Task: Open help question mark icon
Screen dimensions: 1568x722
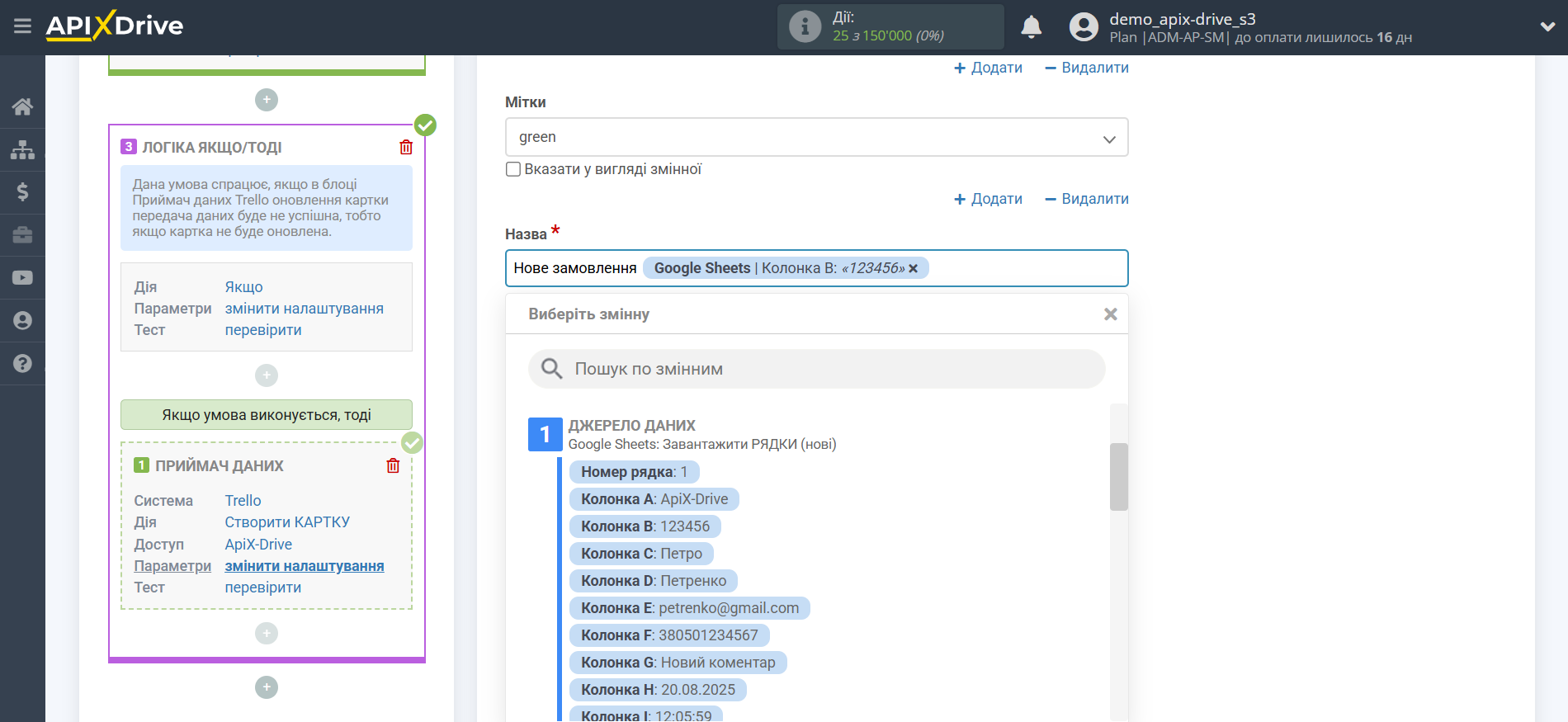Action: pyautogui.click(x=22, y=364)
